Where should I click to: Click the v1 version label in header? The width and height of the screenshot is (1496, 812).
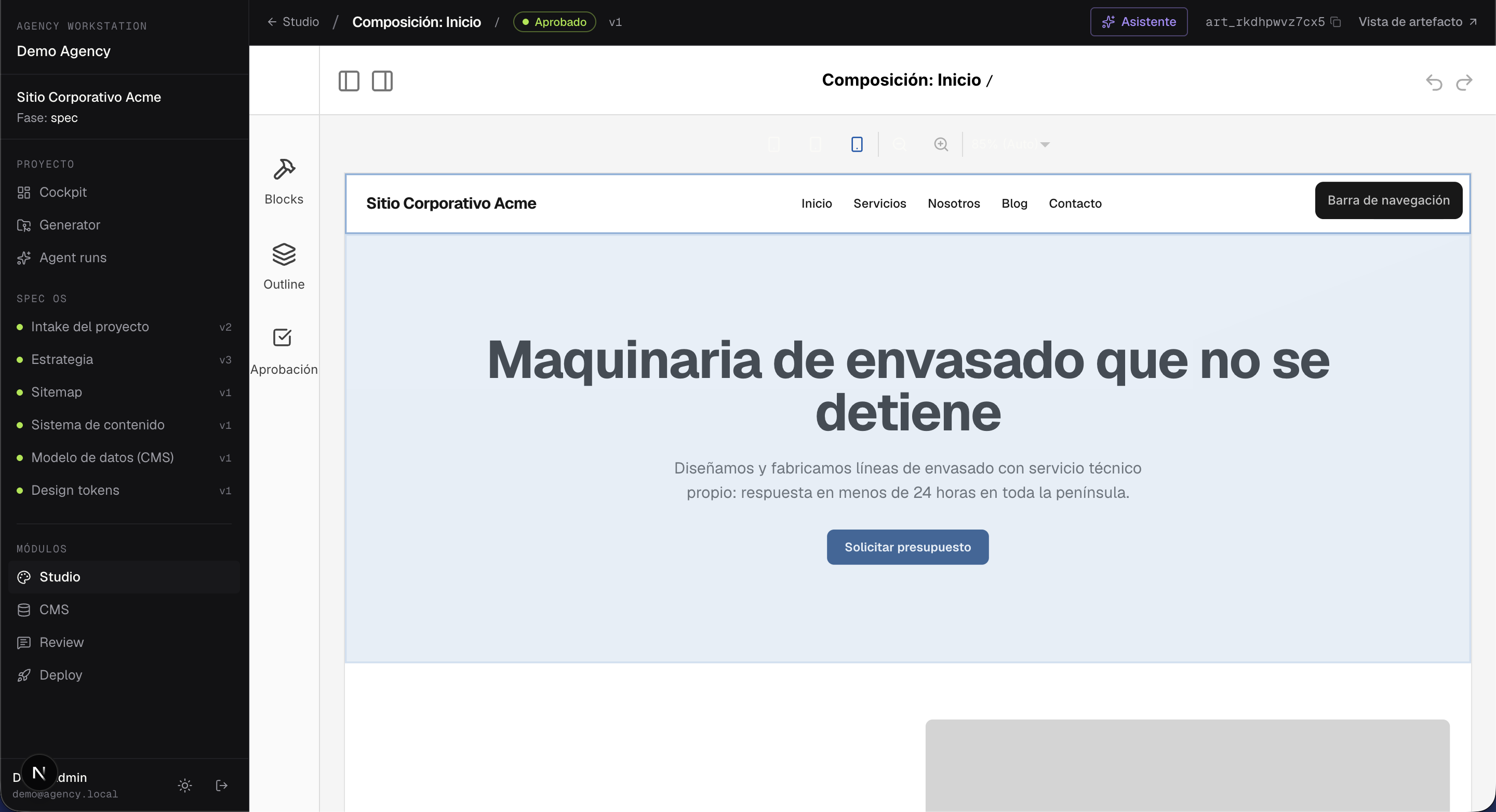pos(615,22)
